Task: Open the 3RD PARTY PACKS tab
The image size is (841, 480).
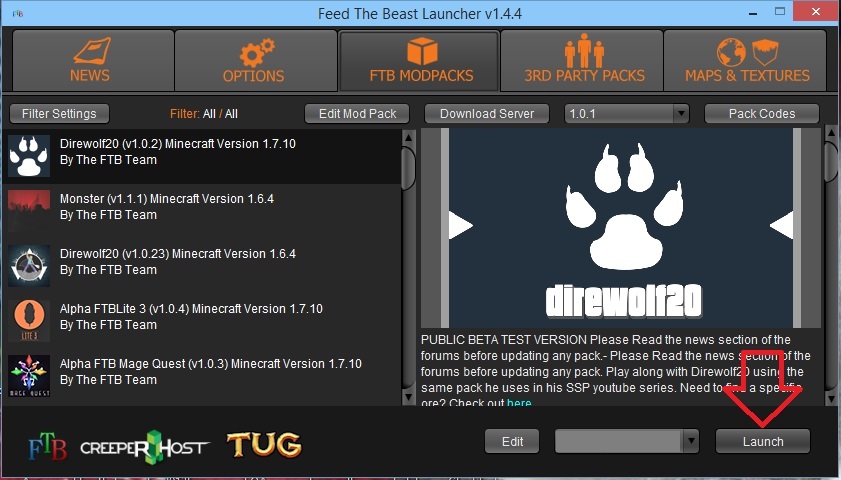Action: coord(582,60)
